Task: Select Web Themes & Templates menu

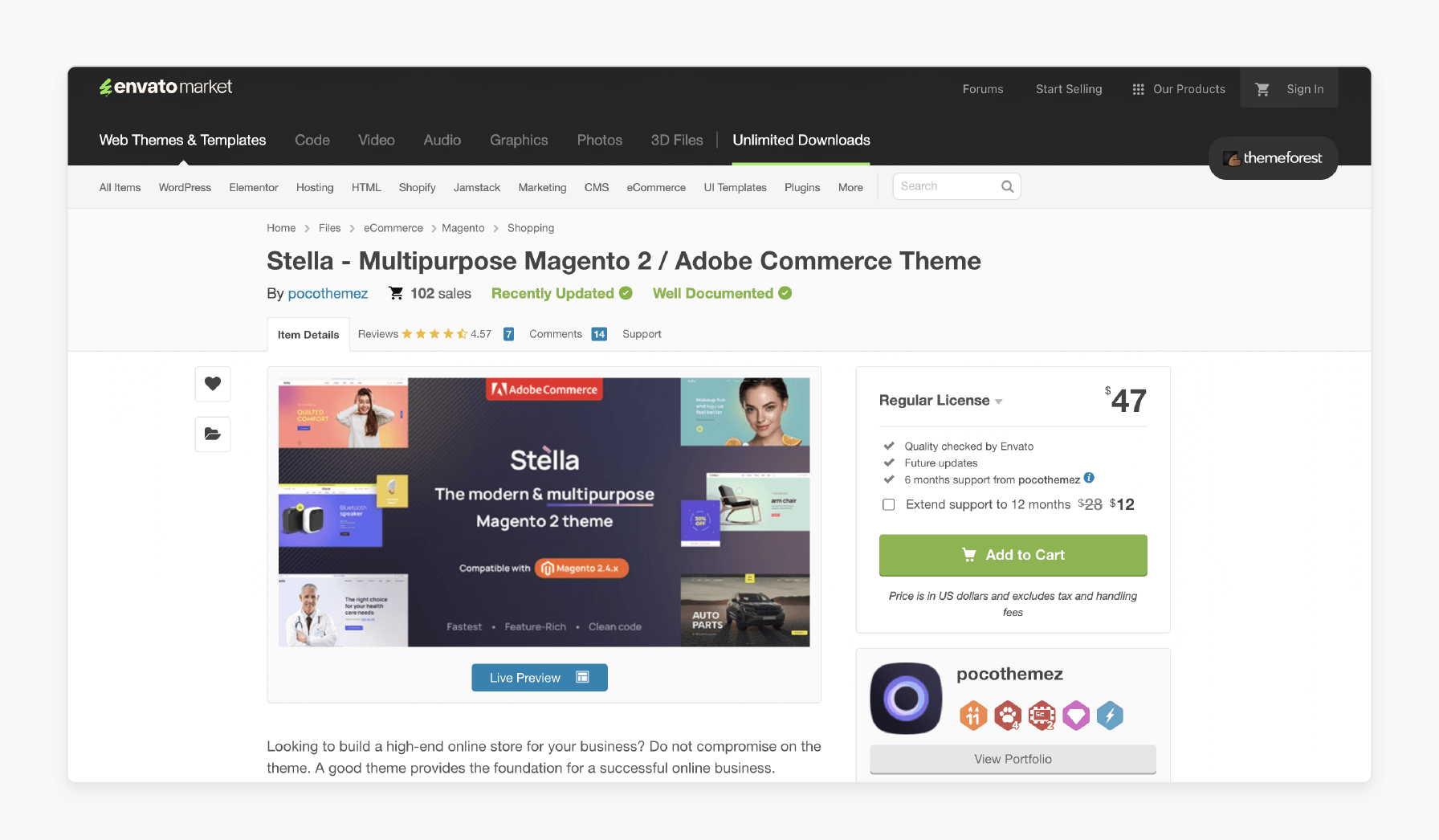Action: (x=182, y=140)
